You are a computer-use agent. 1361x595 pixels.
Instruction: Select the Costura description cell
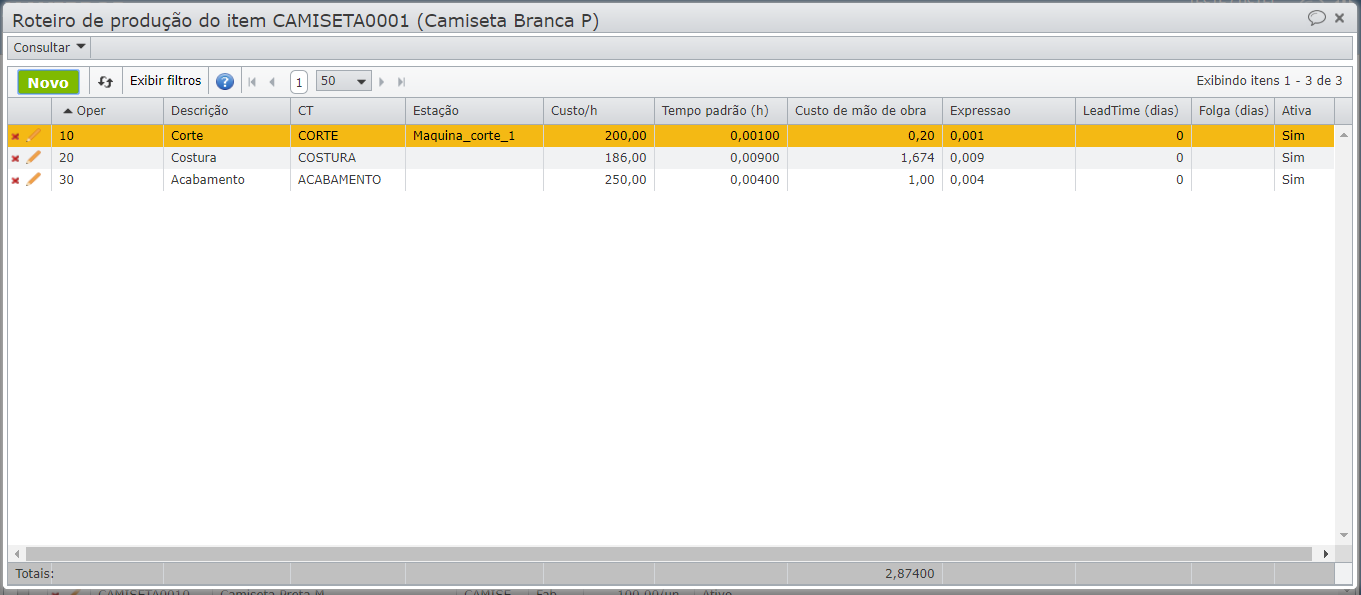227,158
